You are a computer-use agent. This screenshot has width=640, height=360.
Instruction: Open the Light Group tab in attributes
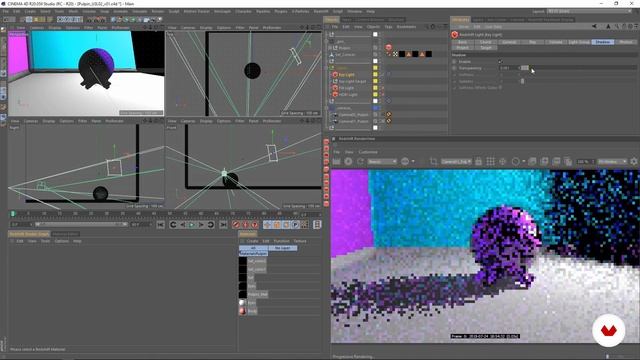579,42
